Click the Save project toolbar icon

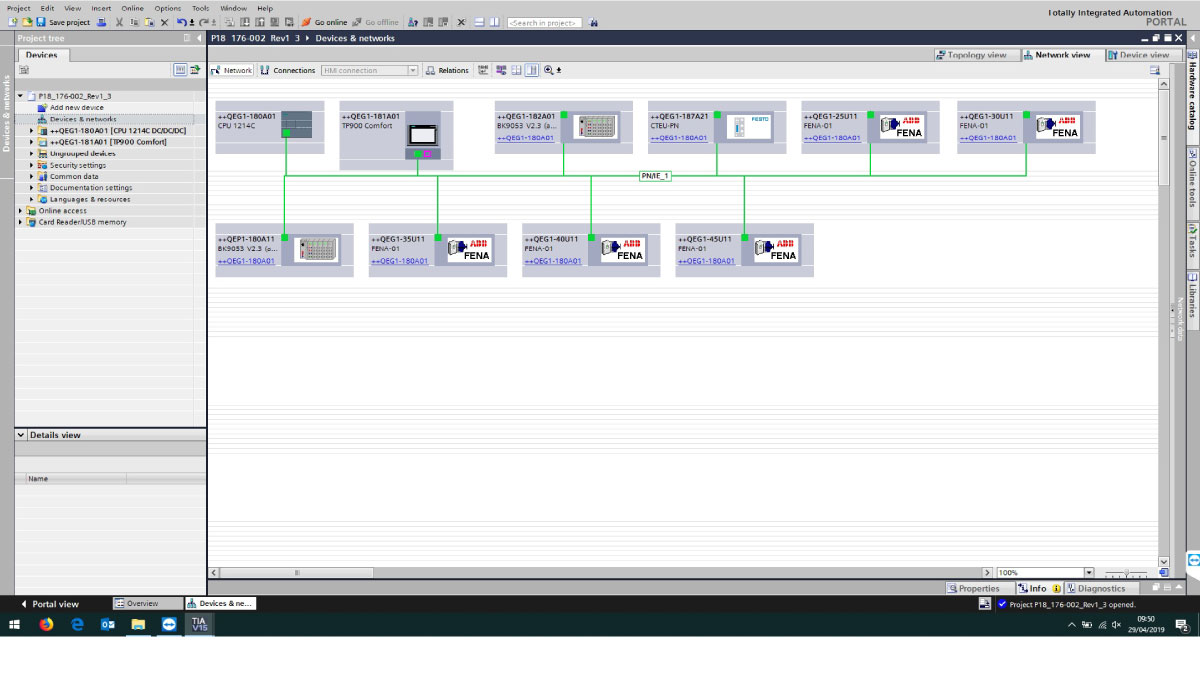[41, 22]
